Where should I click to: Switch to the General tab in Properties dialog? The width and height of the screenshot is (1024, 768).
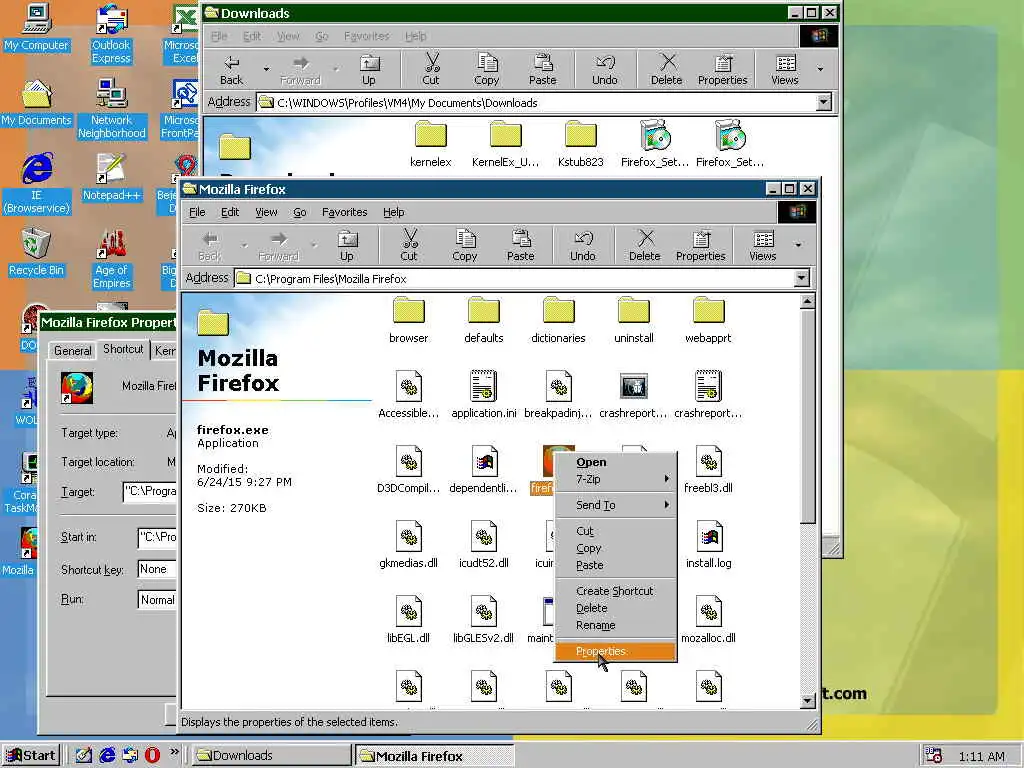point(72,351)
